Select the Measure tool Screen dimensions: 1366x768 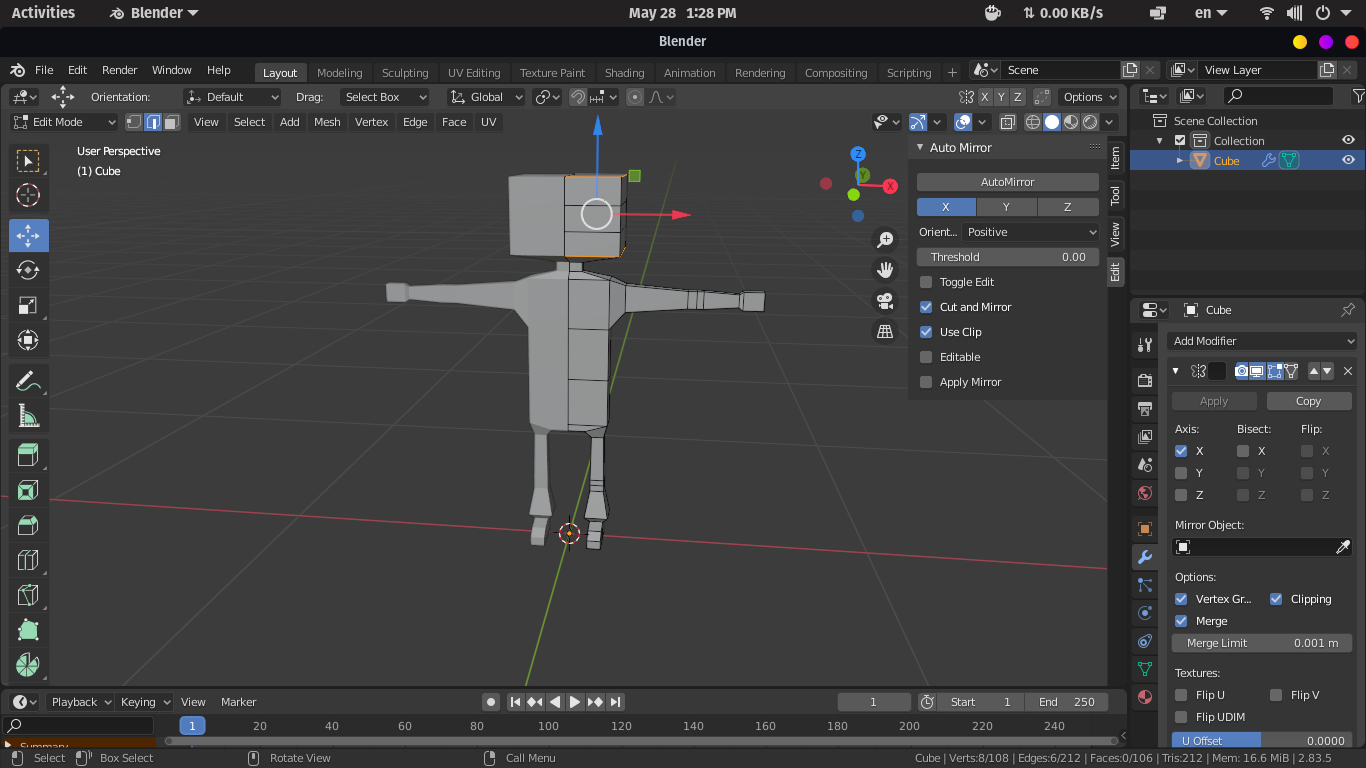click(x=28, y=416)
